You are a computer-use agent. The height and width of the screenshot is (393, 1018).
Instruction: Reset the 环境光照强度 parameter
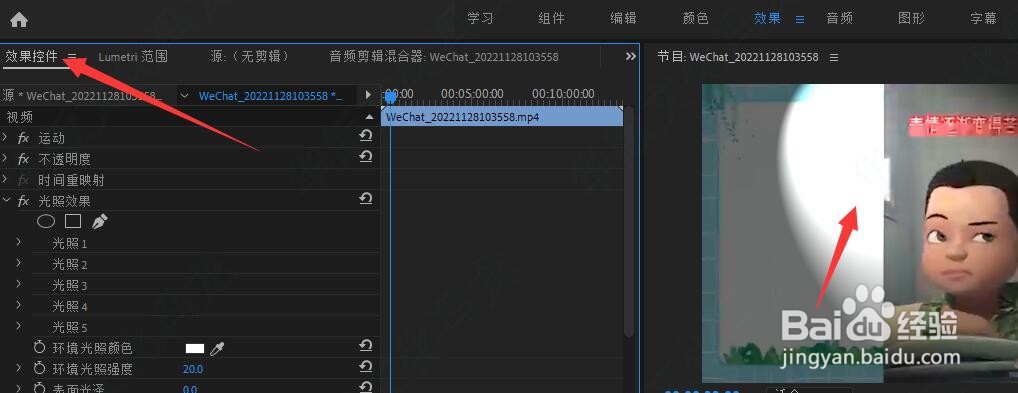(366, 367)
